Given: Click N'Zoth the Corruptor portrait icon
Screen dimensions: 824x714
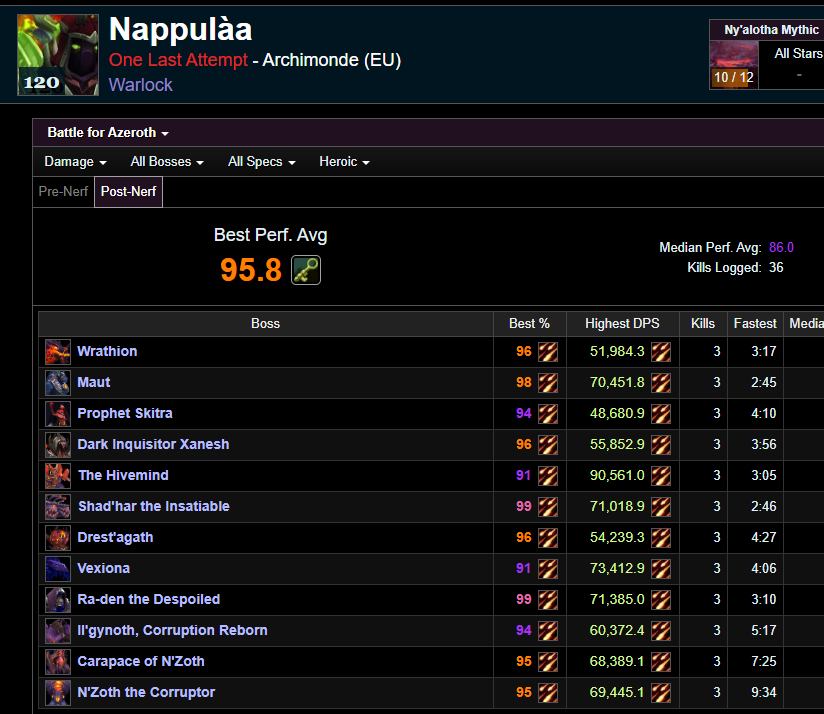Looking at the screenshot, I should [58, 692].
